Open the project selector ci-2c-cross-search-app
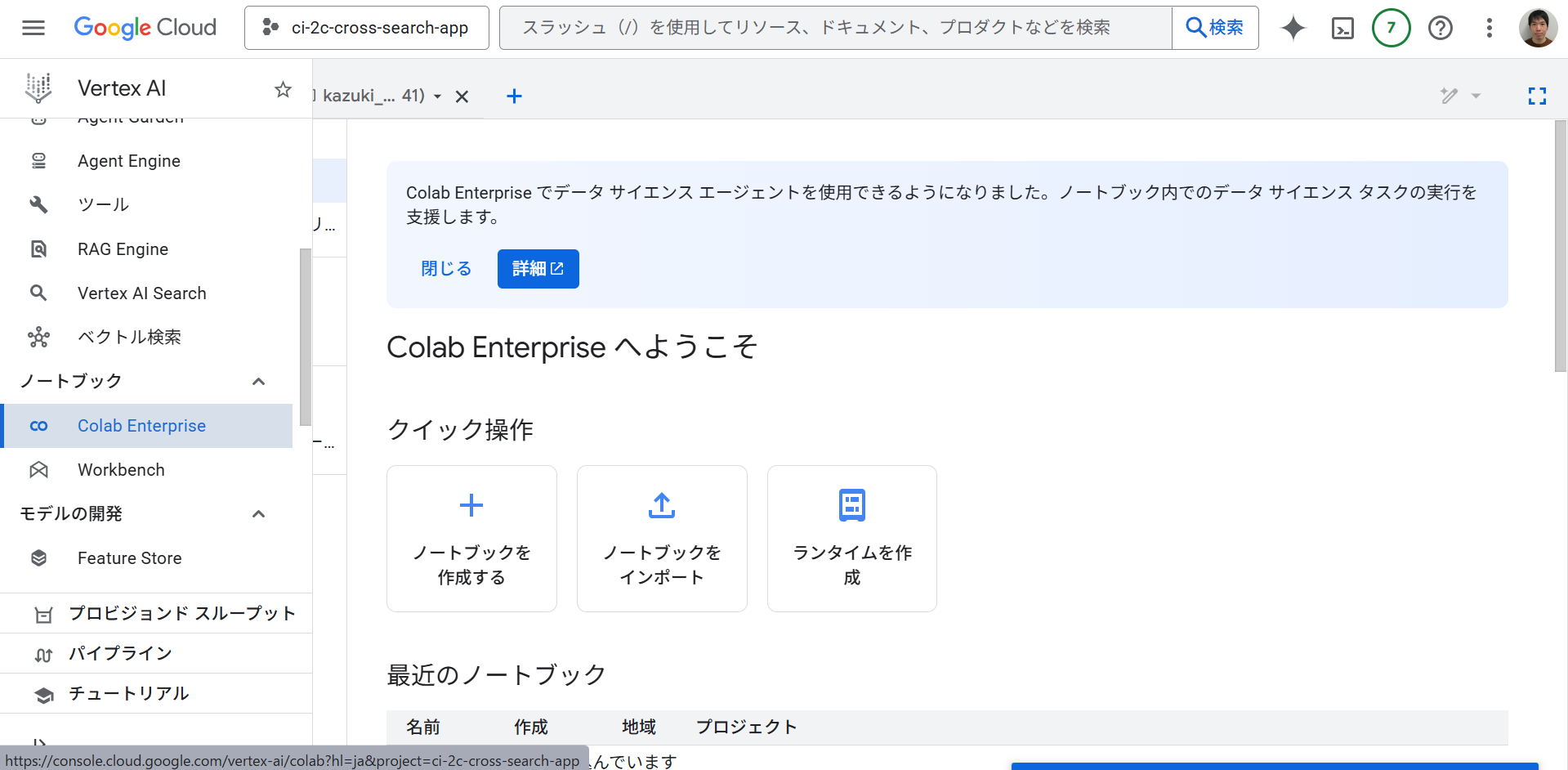Image resolution: width=1568 pixels, height=770 pixels. (x=367, y=28)
